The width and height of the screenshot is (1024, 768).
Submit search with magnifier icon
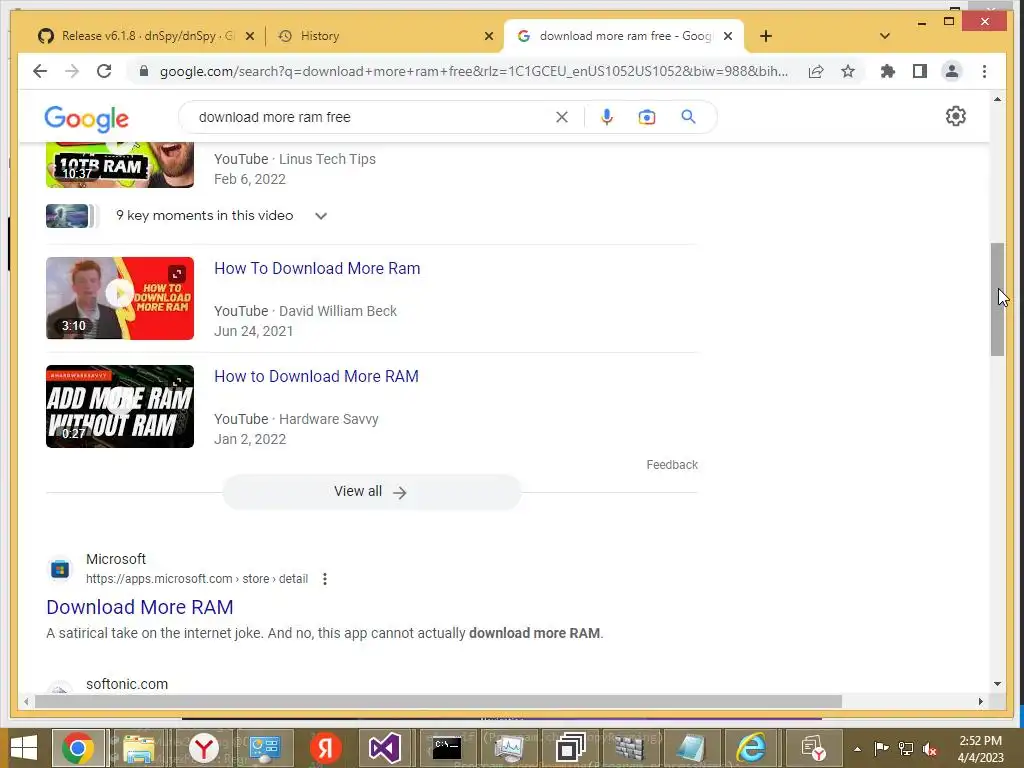pos(688,117)
